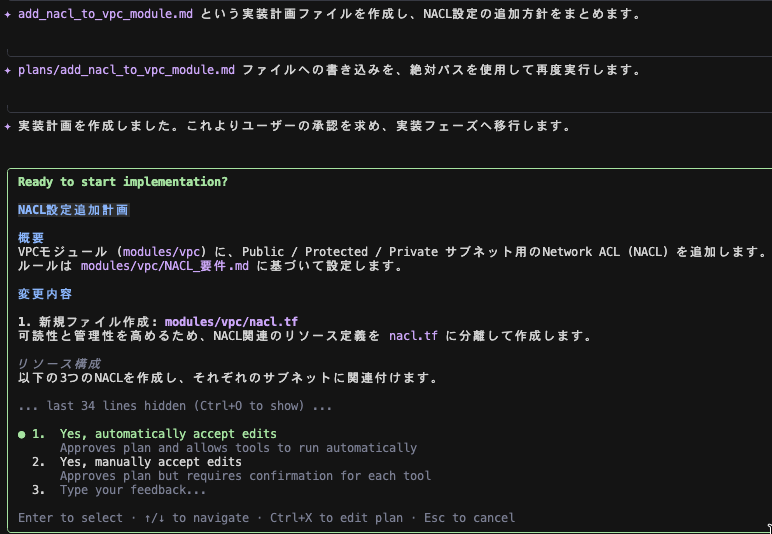Click the sparkle icon beside the add_nacl_to_vpc_module.md line
Viewport: 772px width, 534px height.
coord(8,14)
